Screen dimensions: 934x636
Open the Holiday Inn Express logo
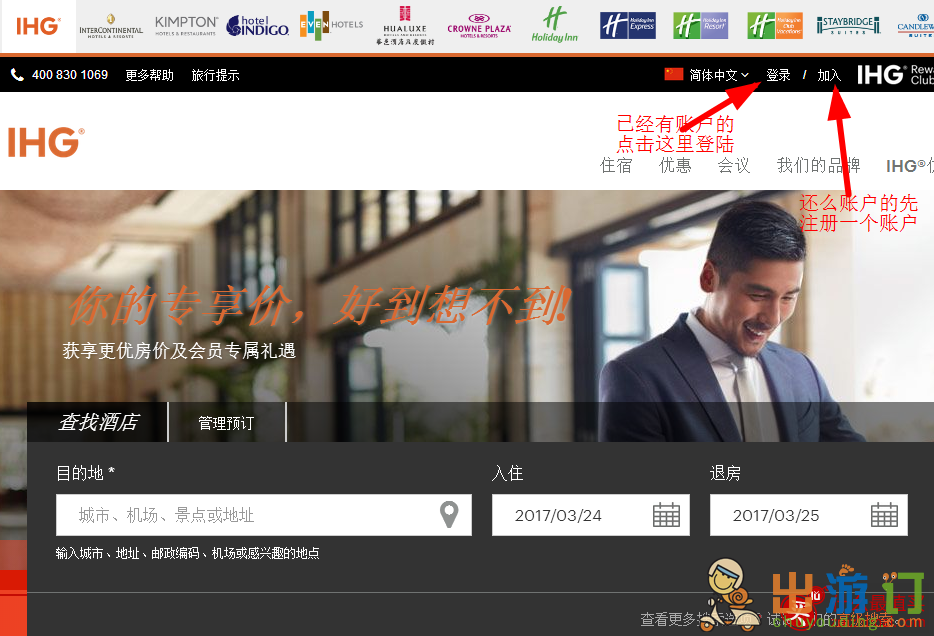[x=628, y=26]
